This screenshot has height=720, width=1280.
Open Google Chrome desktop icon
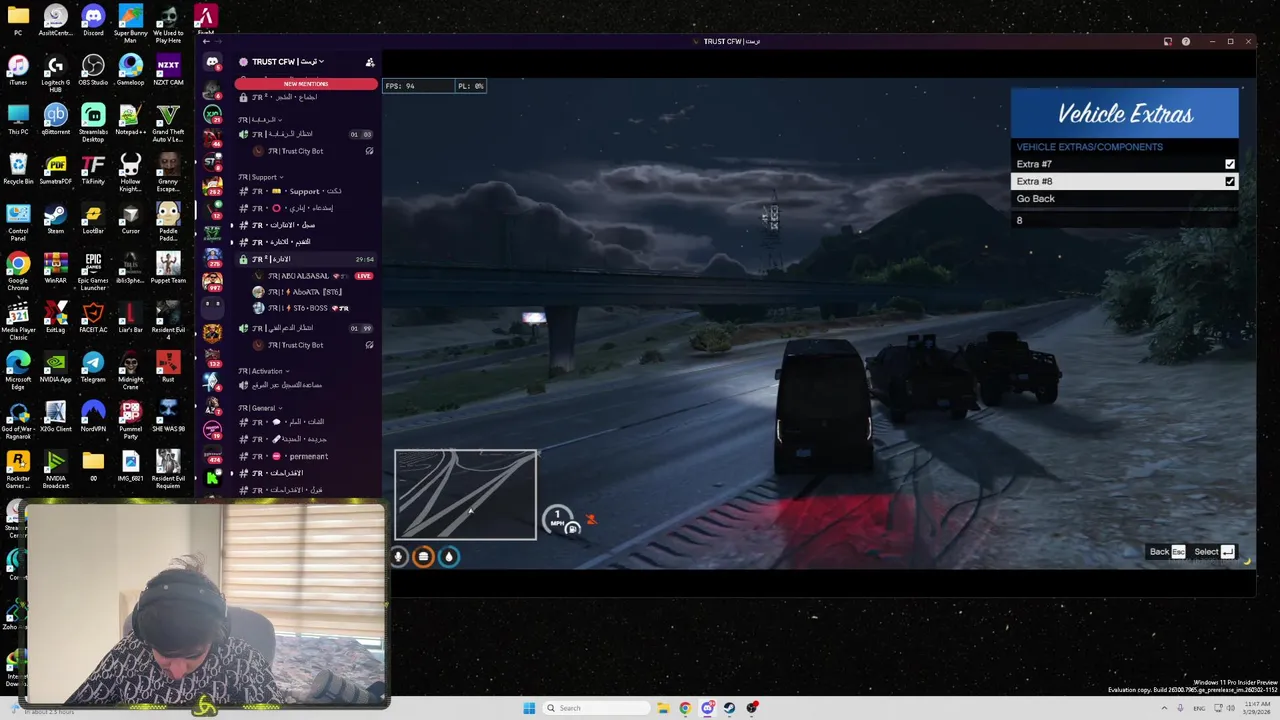[18, 270]
